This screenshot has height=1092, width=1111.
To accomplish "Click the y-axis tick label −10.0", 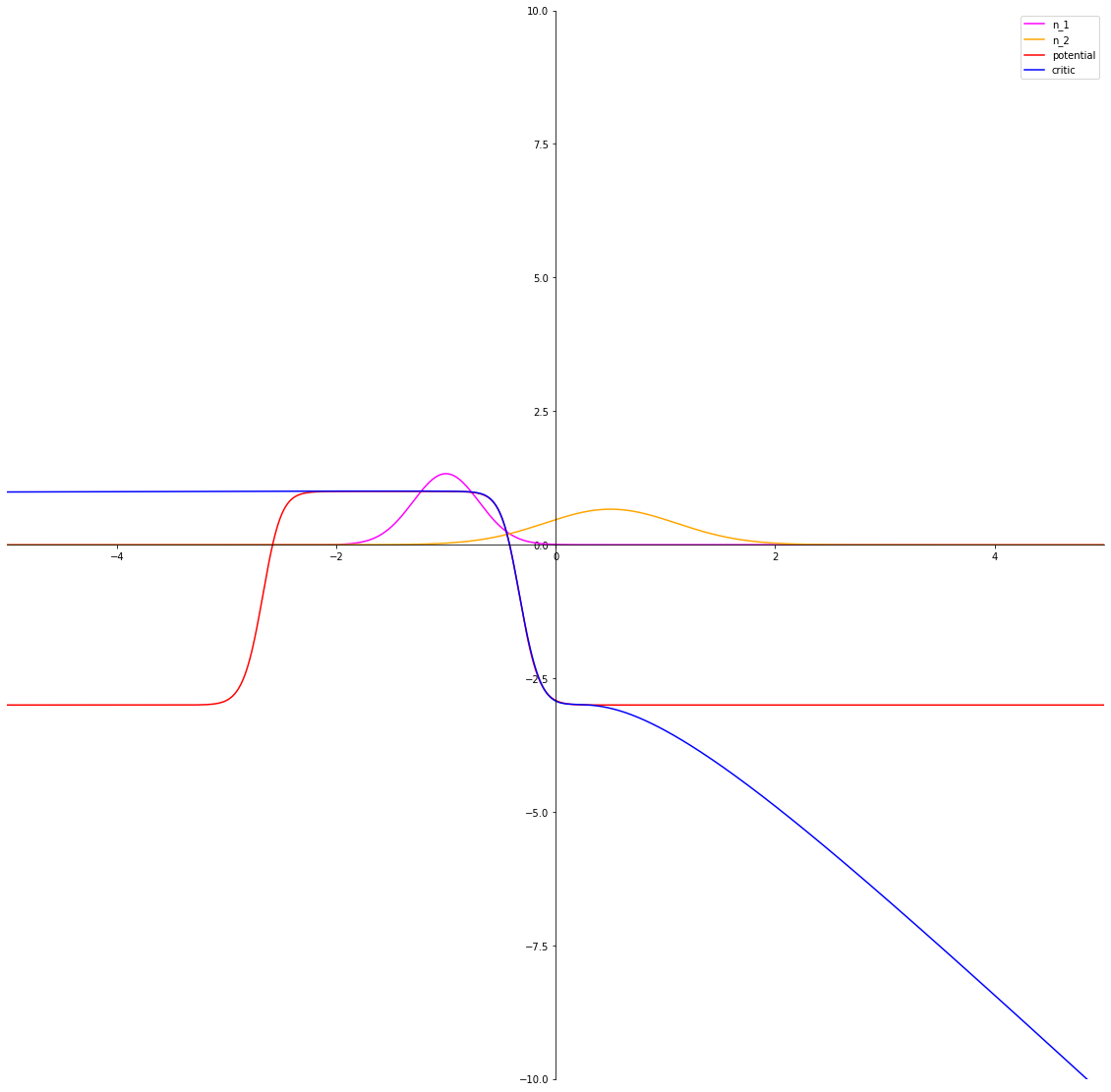I will [534, 1079].
